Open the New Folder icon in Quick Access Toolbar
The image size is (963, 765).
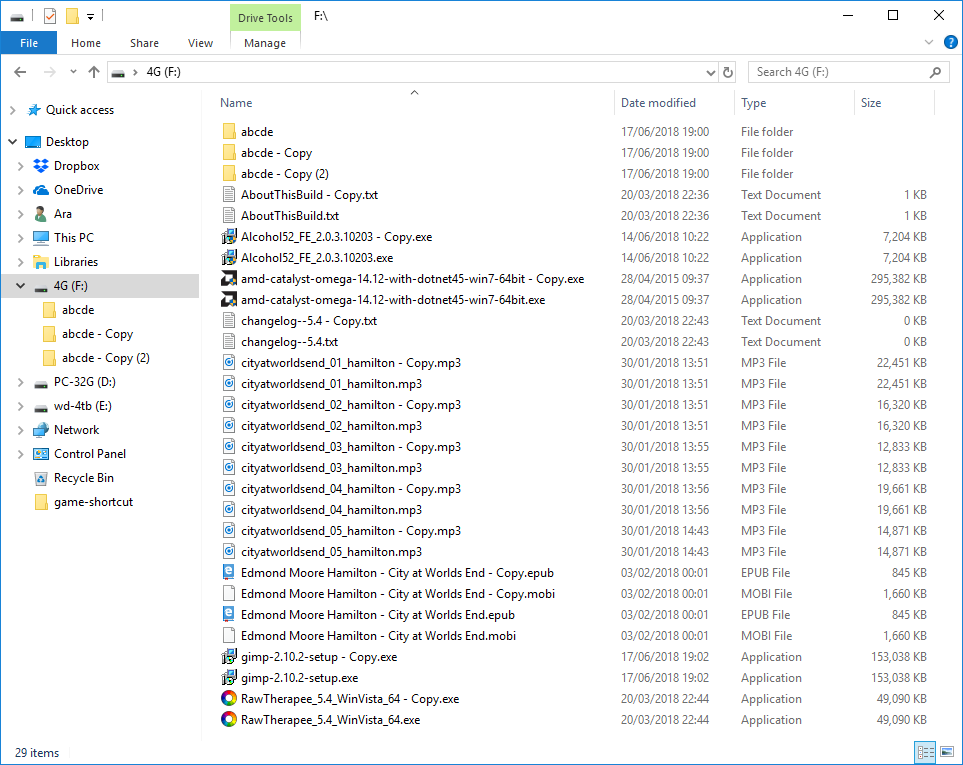72,15
